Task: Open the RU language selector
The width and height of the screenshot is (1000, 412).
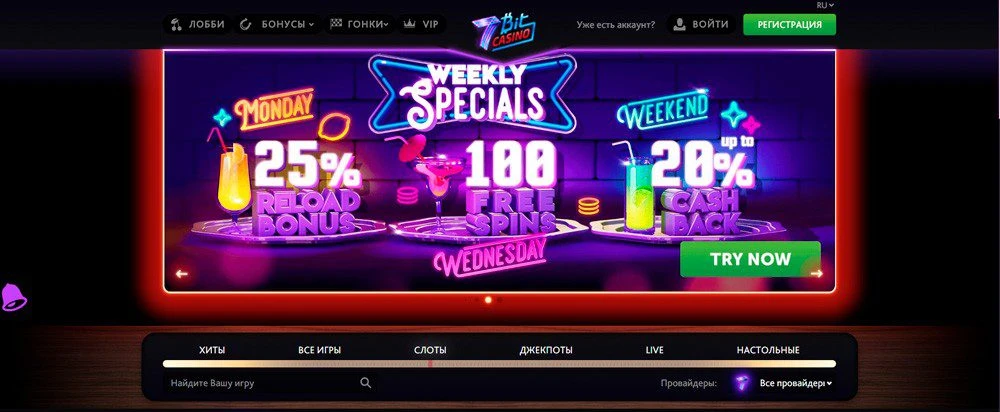Action: [x=825, y=4]
